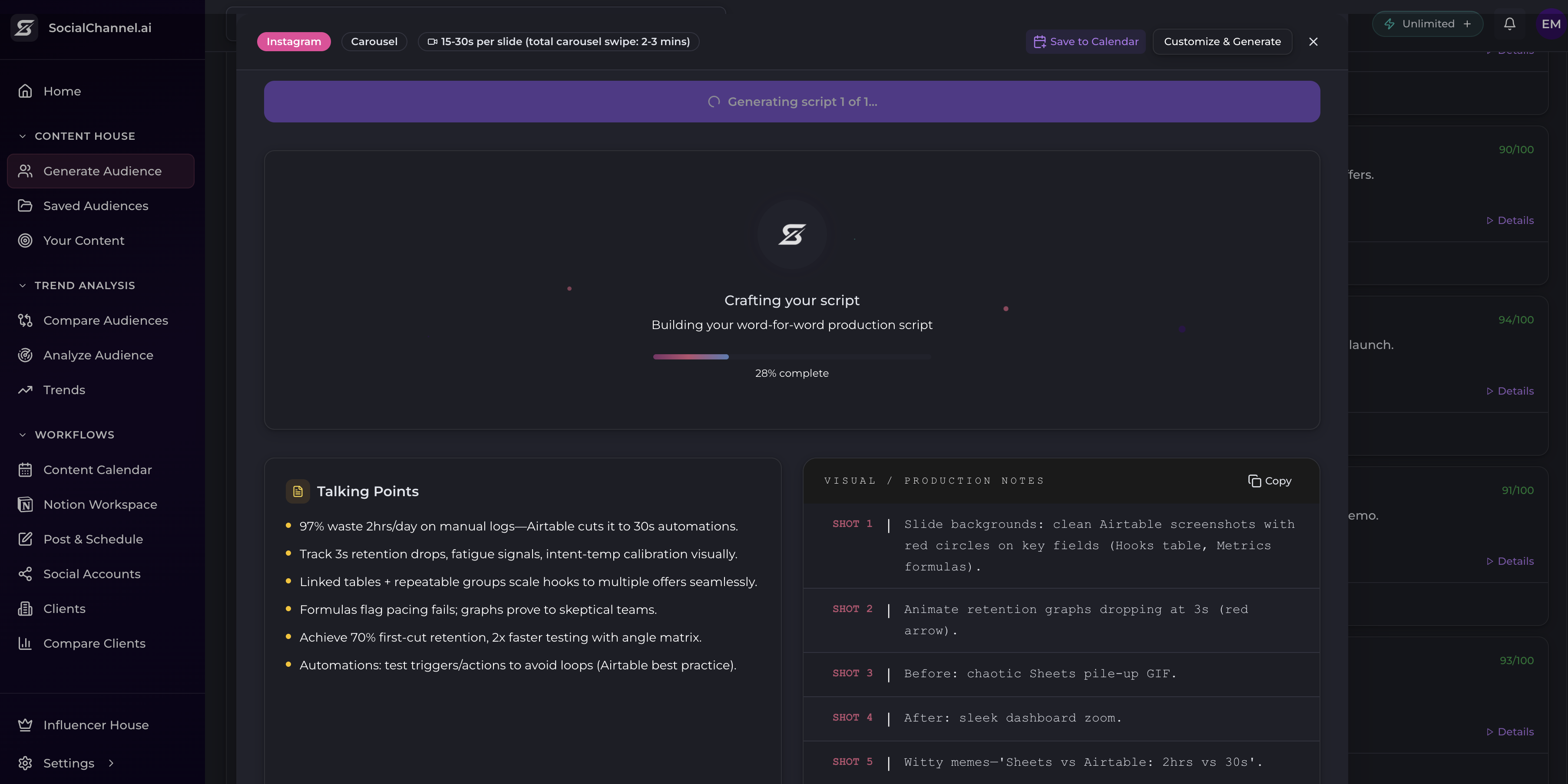
Task: Click talking point about Formulas flag pacing fails
Action: click(478, 609)
